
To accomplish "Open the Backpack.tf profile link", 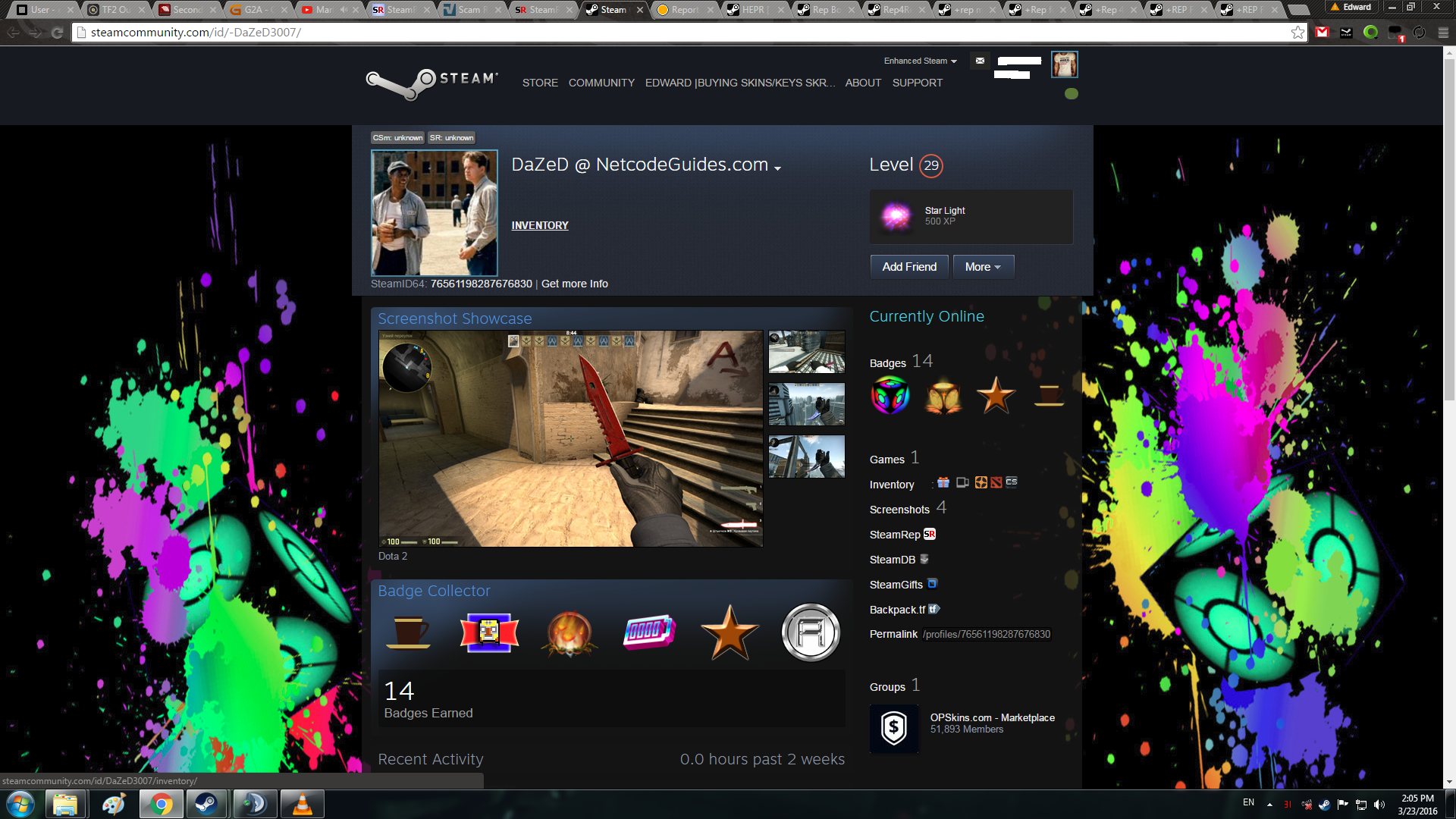I will [934, 610].
